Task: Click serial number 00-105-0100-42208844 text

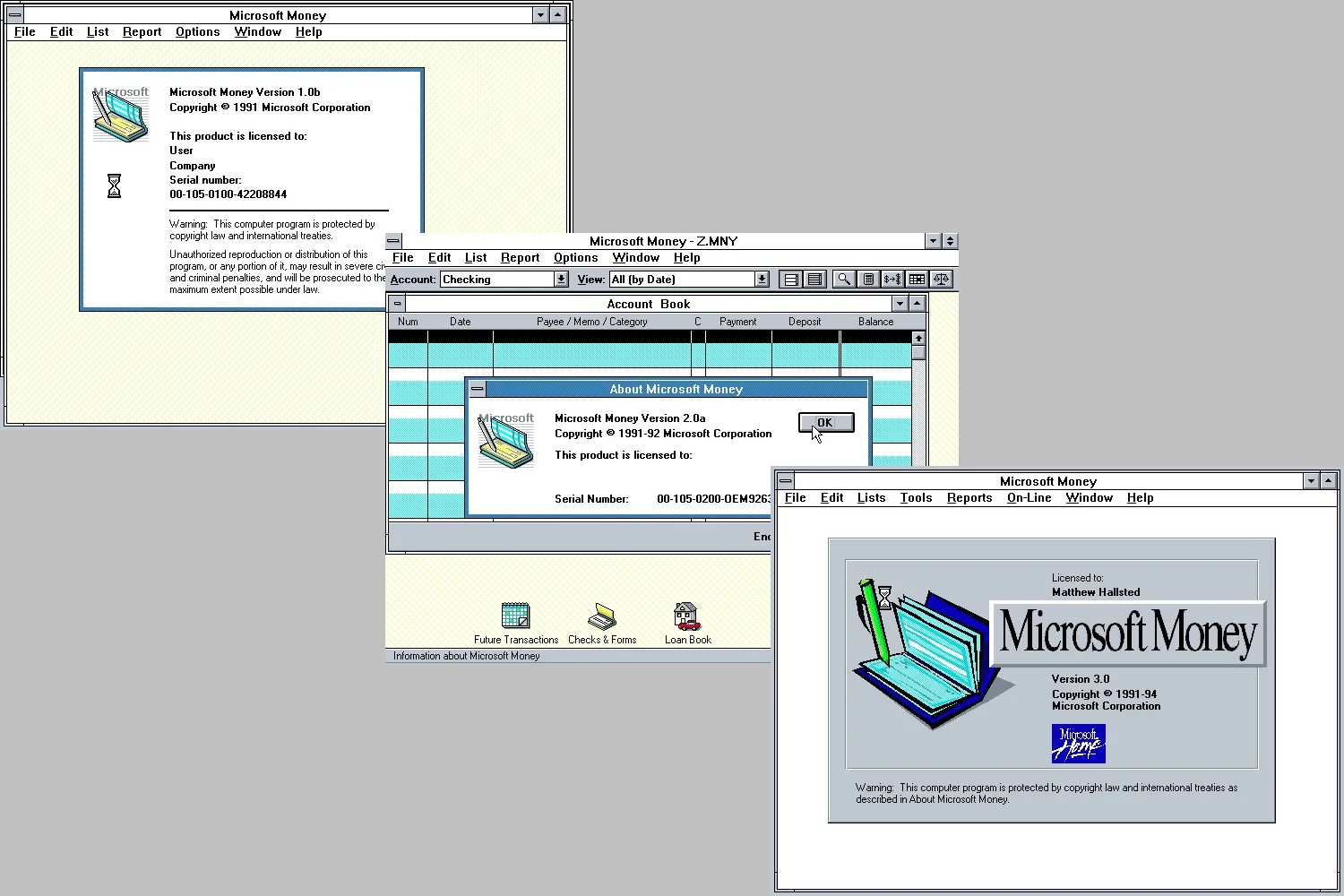Action: (x=228, y=194)
